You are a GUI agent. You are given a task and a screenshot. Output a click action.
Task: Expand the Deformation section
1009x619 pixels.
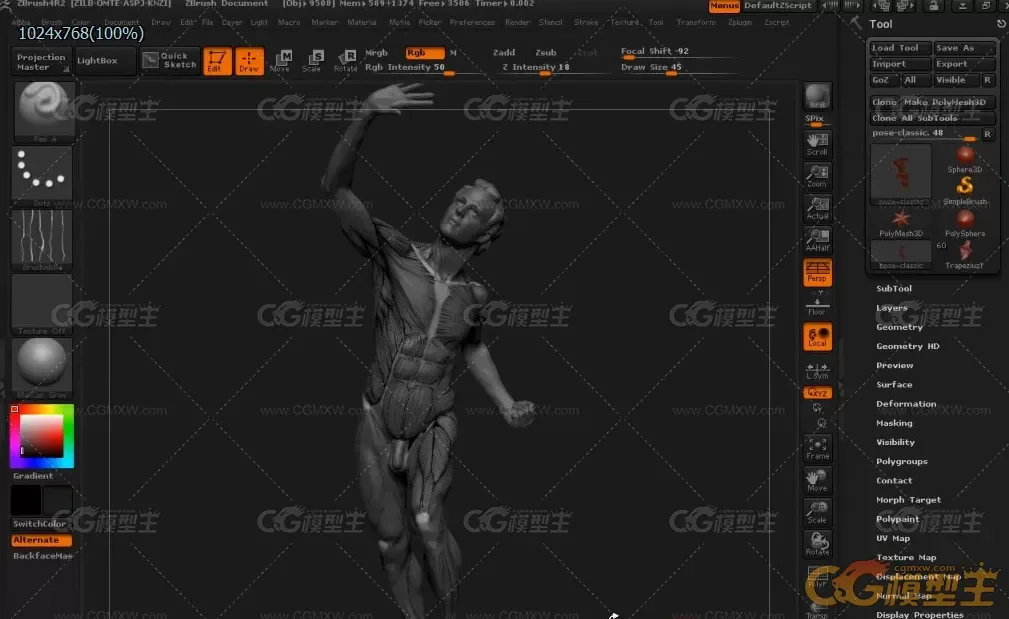point(906,404)
